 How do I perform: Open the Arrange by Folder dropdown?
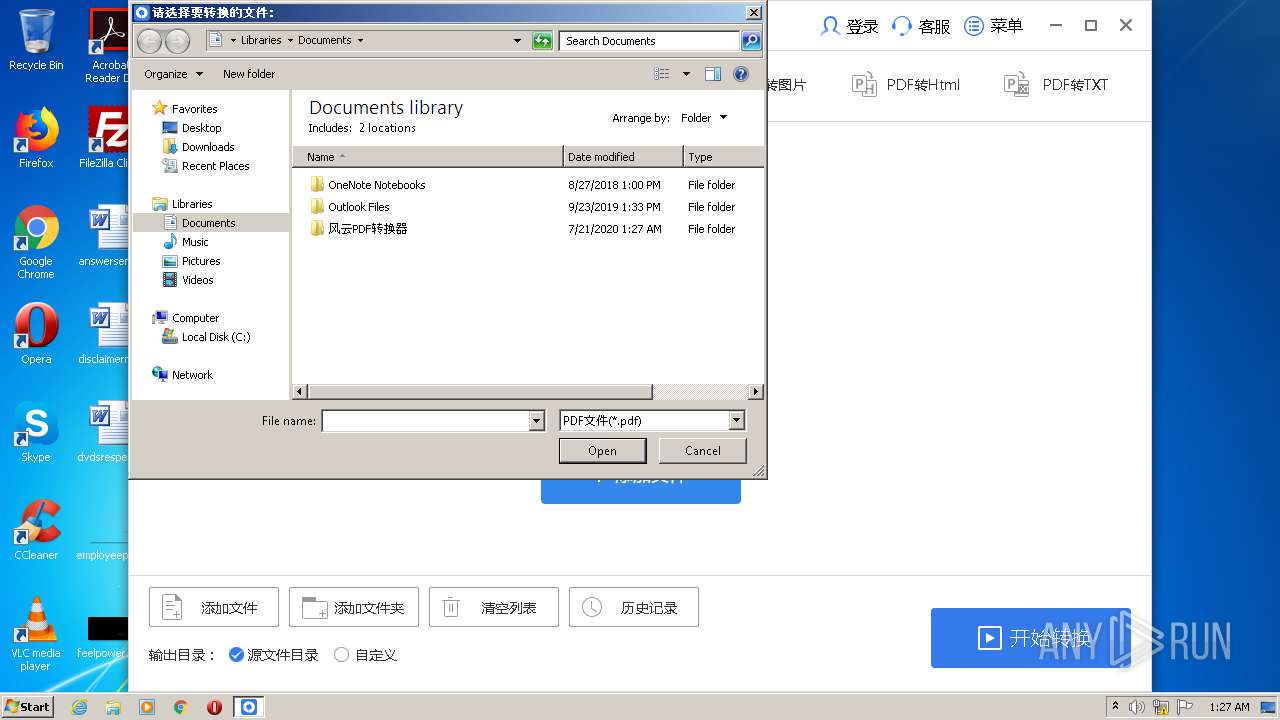click(x=704, y=118)
